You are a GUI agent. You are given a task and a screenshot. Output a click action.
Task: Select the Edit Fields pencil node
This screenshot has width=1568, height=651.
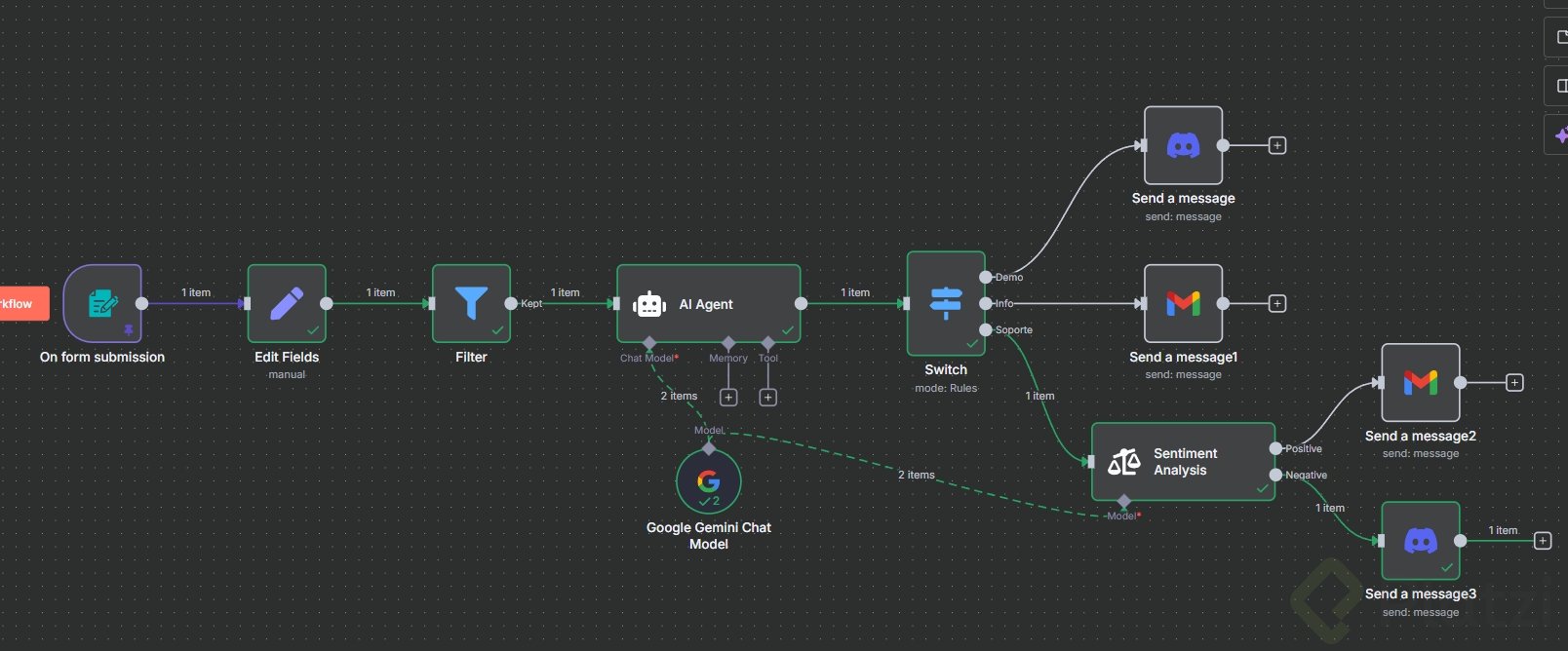point(287,303)
